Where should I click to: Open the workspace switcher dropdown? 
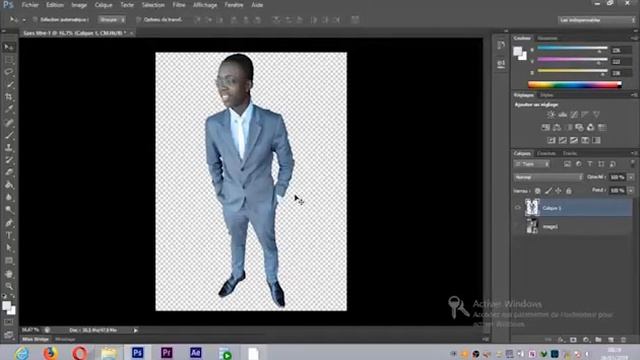pyautogui.click(x=596, y=20)
